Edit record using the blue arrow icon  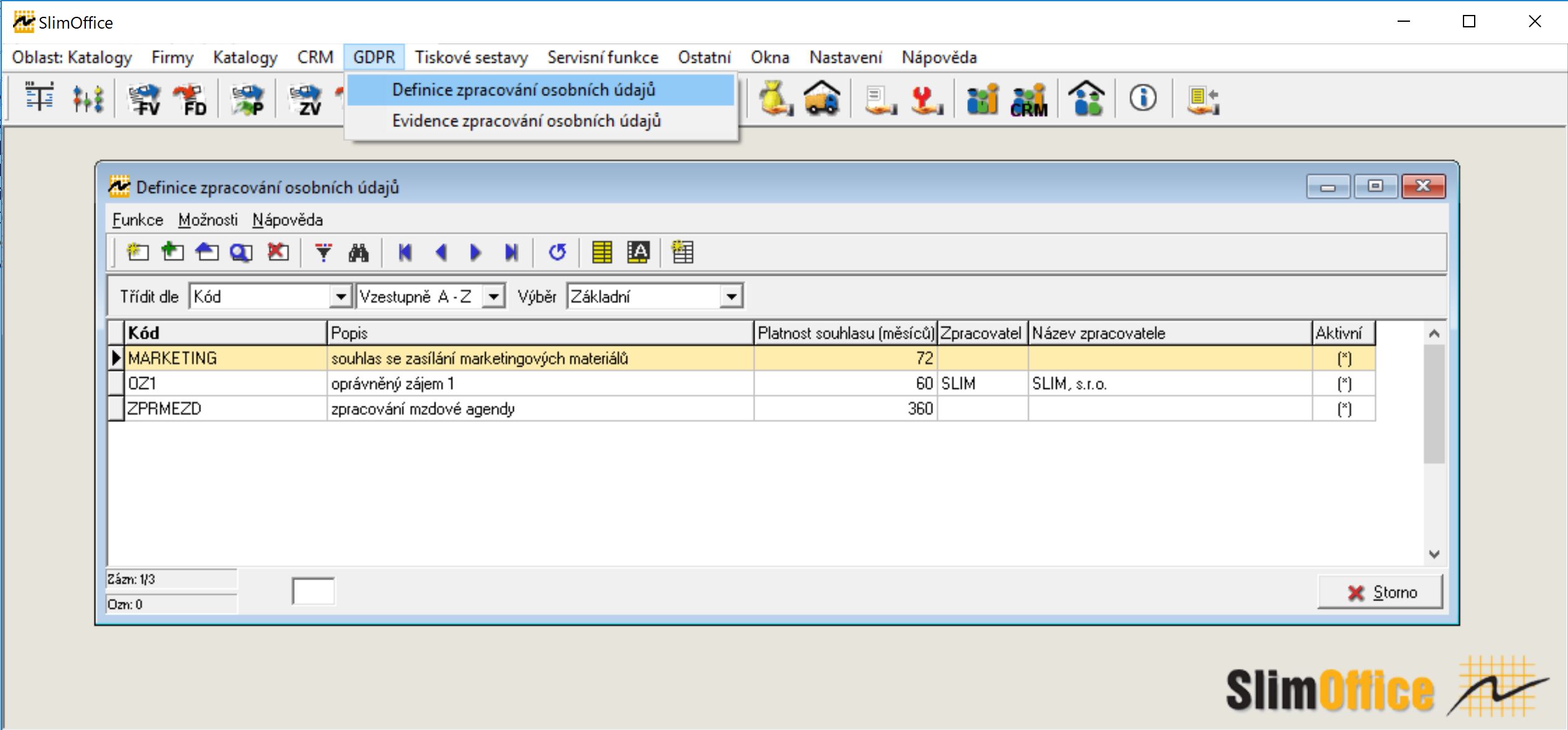(207, 252)
